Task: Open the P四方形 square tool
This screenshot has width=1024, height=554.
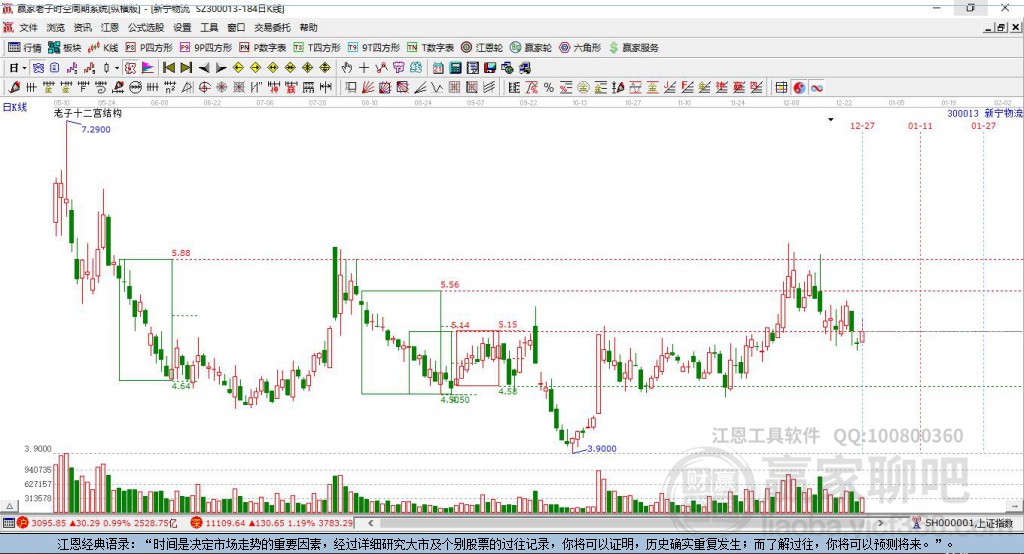Action: pyautogui.click(x=149, y=48)
